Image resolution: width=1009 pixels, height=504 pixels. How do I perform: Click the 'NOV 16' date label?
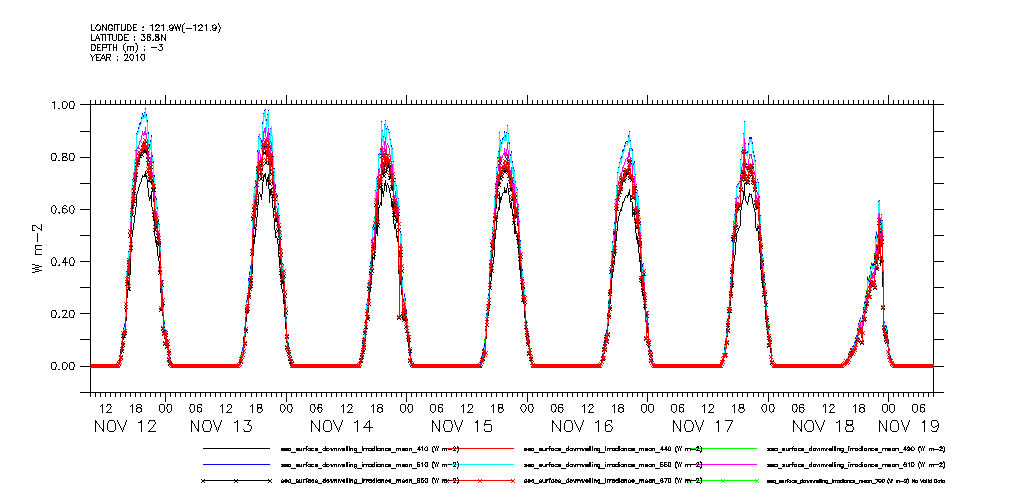click(583, 425)
